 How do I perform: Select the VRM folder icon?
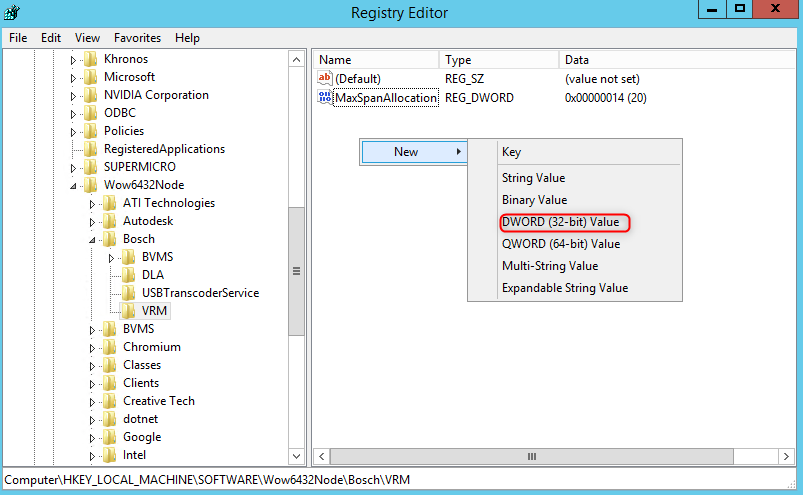coord(128,311)
